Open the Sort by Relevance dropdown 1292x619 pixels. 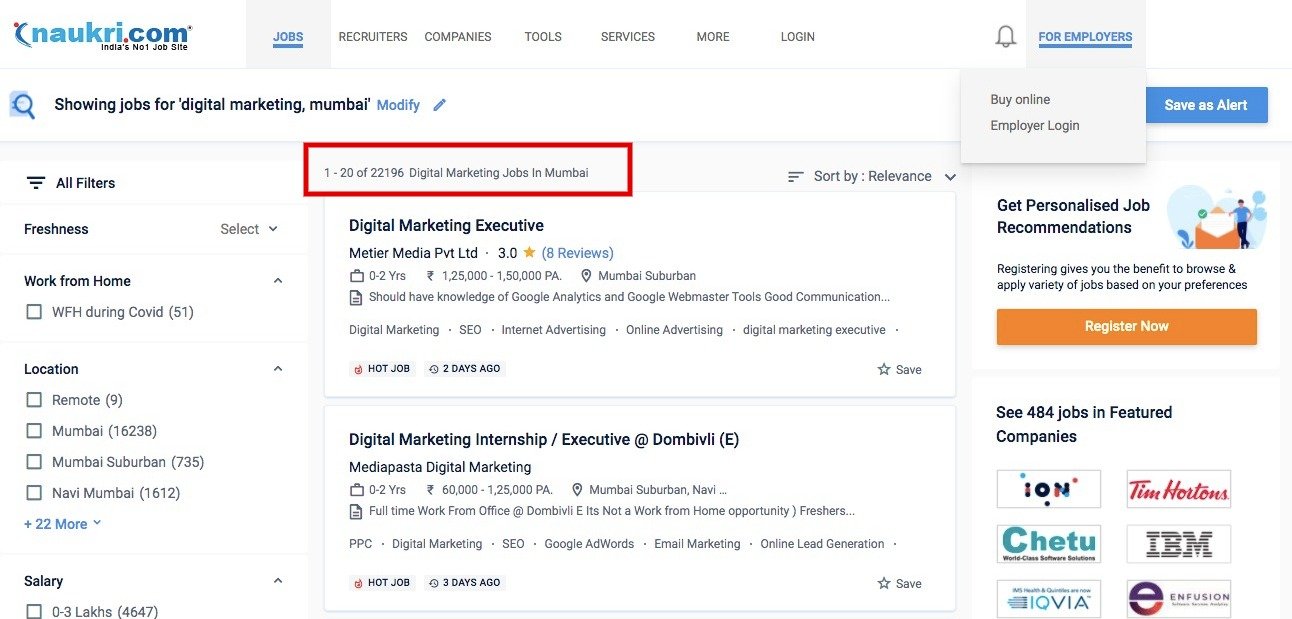tap(885, 176)
